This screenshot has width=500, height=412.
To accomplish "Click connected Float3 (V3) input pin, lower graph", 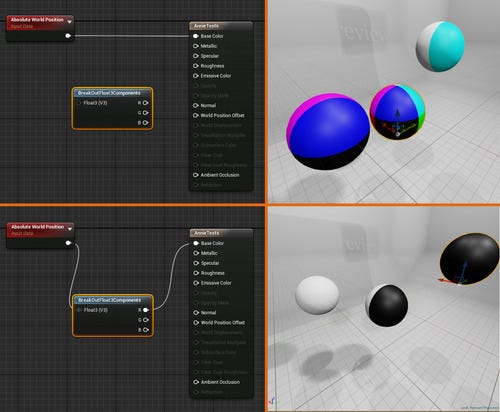I will pos(79,310).
